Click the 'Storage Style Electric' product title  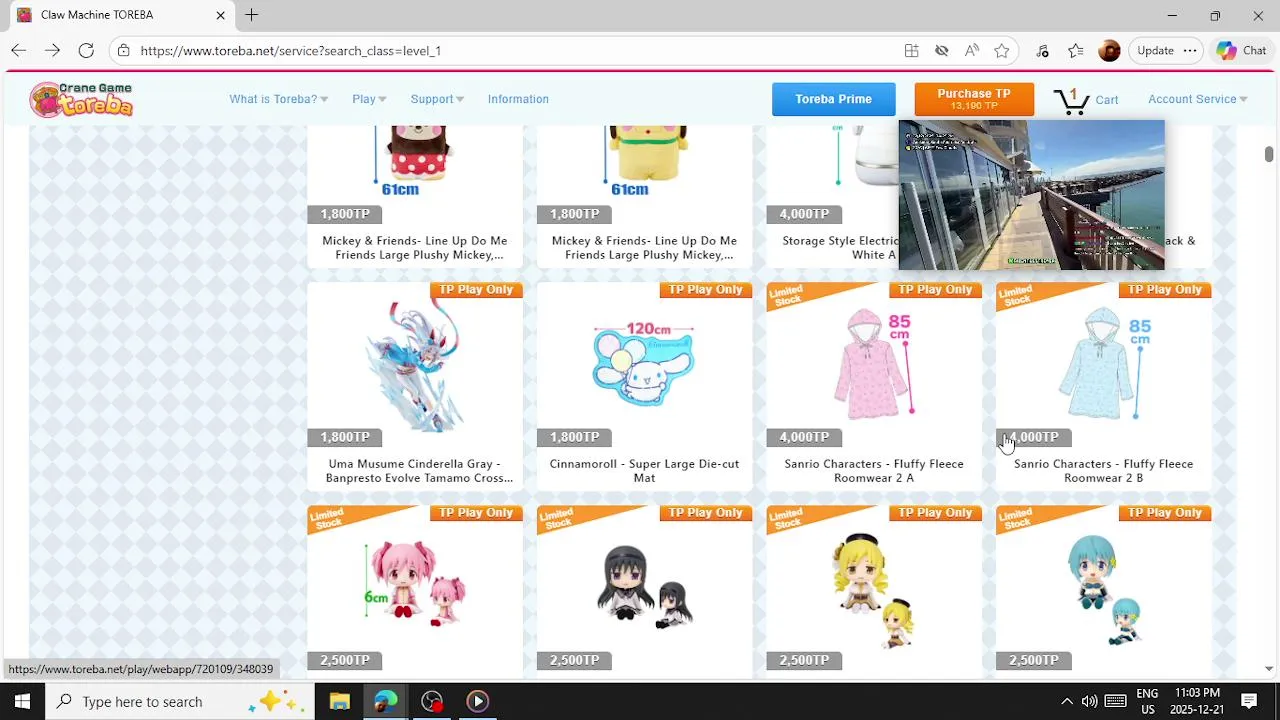coord(840,248)
